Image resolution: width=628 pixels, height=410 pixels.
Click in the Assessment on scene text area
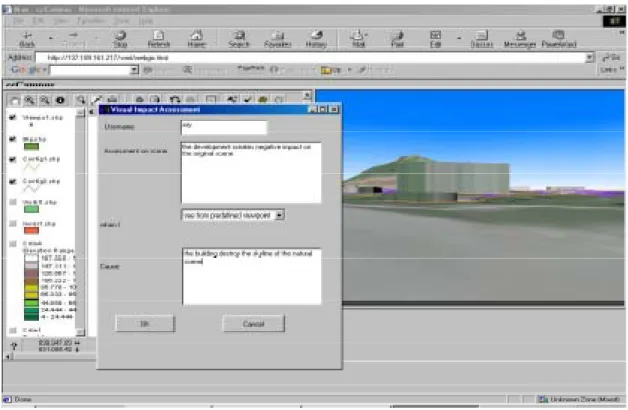click(251, 173)
